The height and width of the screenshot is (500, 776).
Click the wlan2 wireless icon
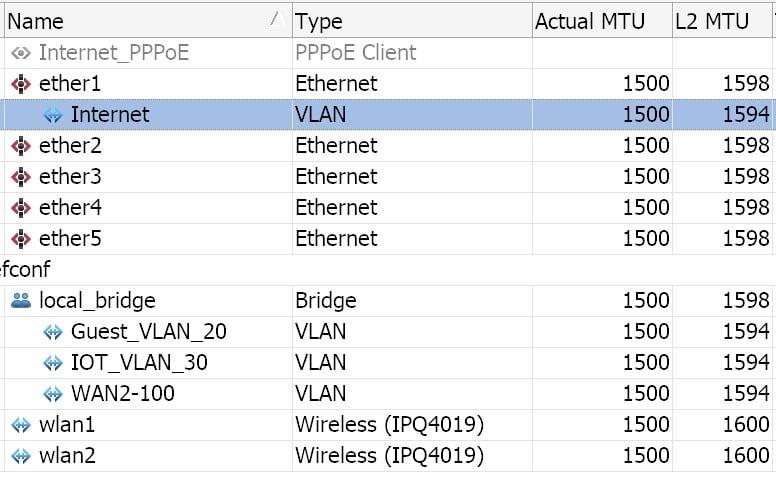click(x=21, y=456)
